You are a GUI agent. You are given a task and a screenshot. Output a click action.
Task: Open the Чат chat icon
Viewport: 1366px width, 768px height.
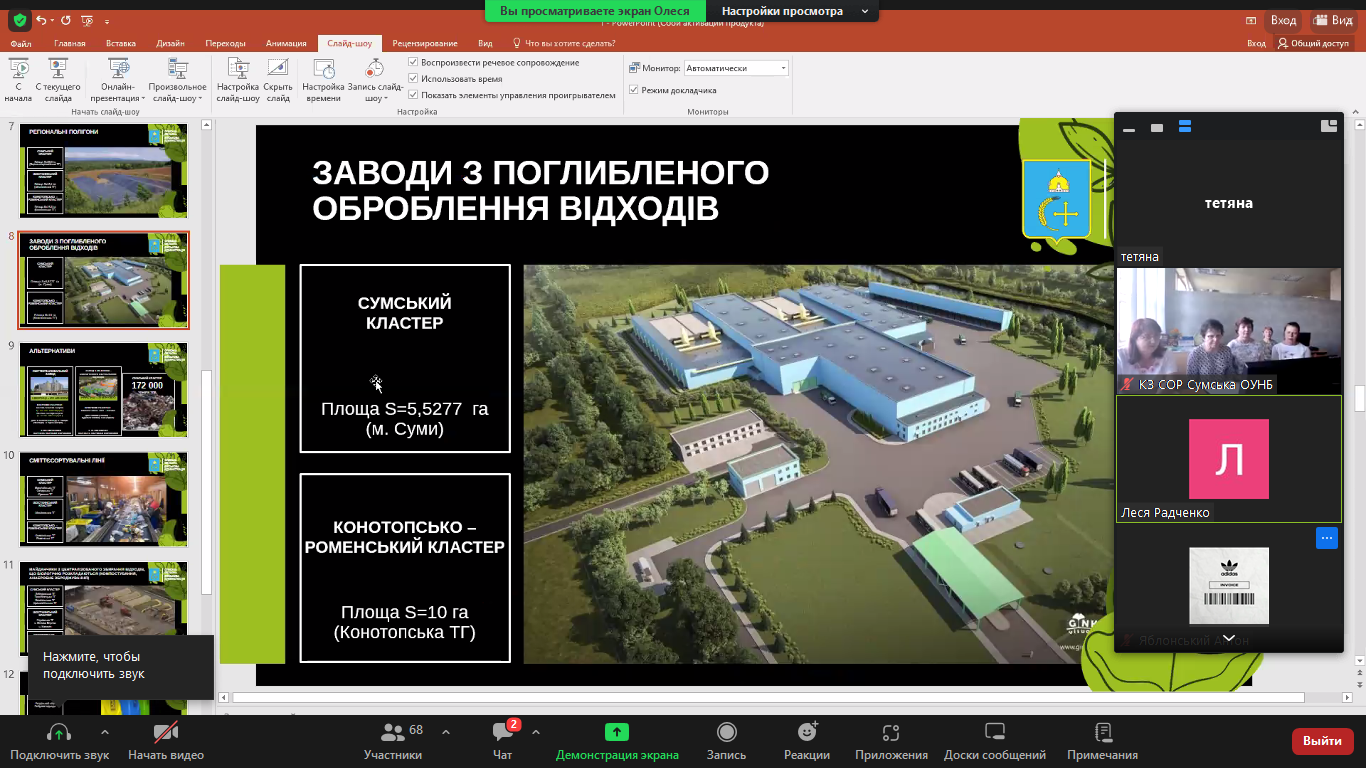(502, 733)
